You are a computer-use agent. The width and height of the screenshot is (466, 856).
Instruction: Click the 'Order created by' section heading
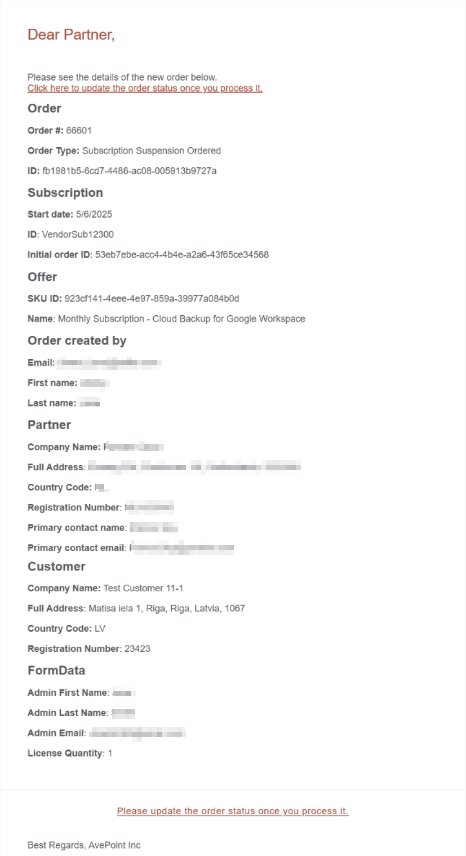click(77, 341)
